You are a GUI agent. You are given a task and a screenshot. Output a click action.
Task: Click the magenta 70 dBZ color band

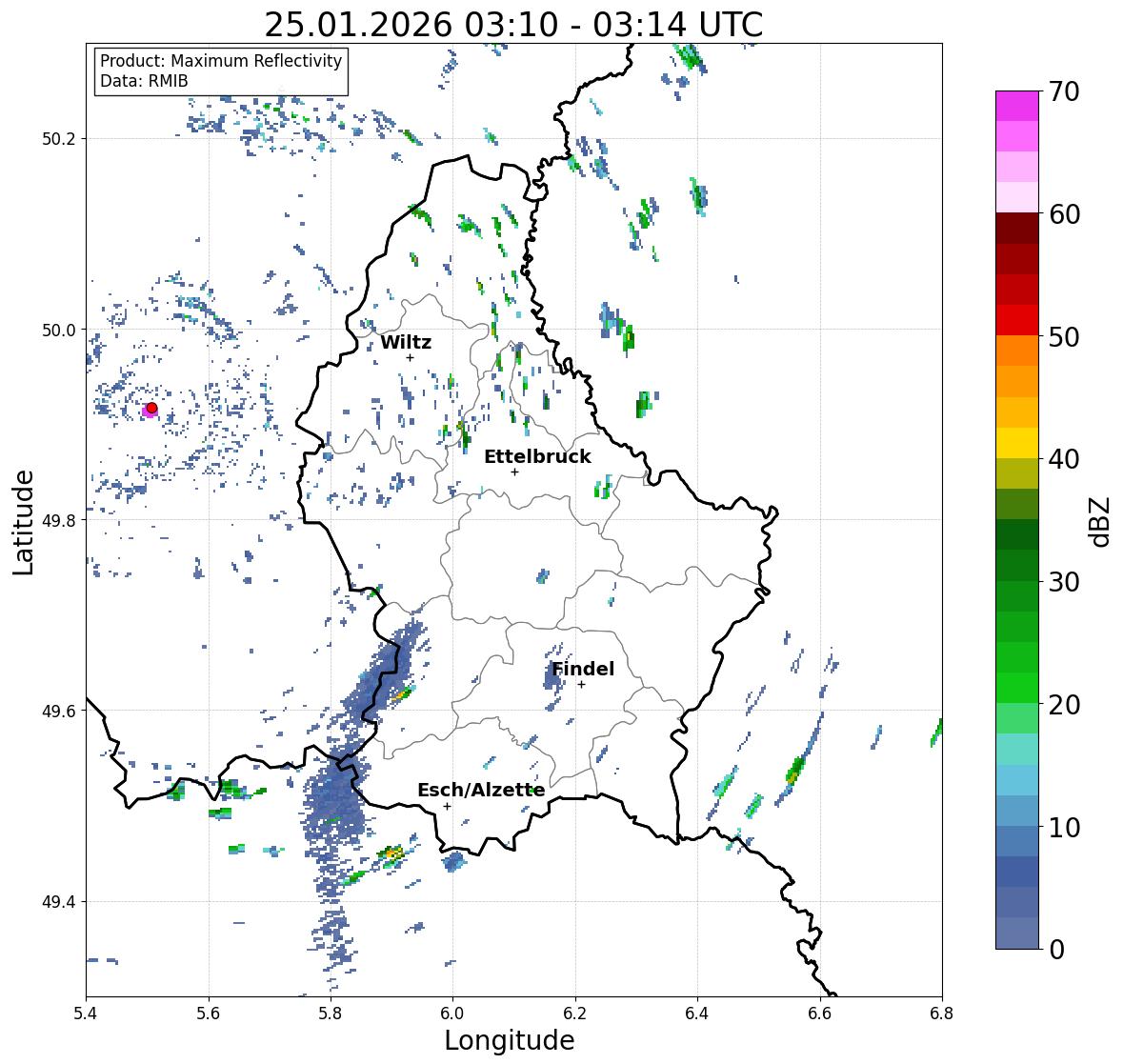pyautogui.click(x=1017, y=106)
